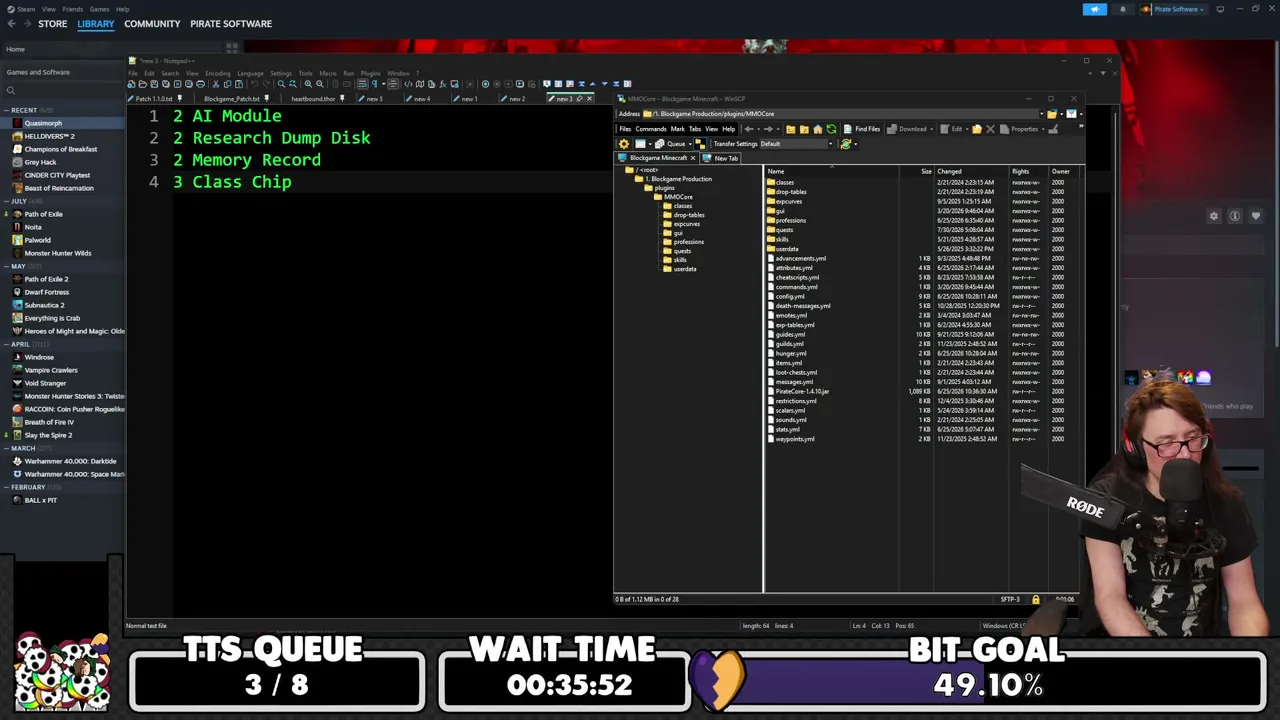Switch to the heartbound.thor tab
1280x720 pixels.
click(313, 99)
